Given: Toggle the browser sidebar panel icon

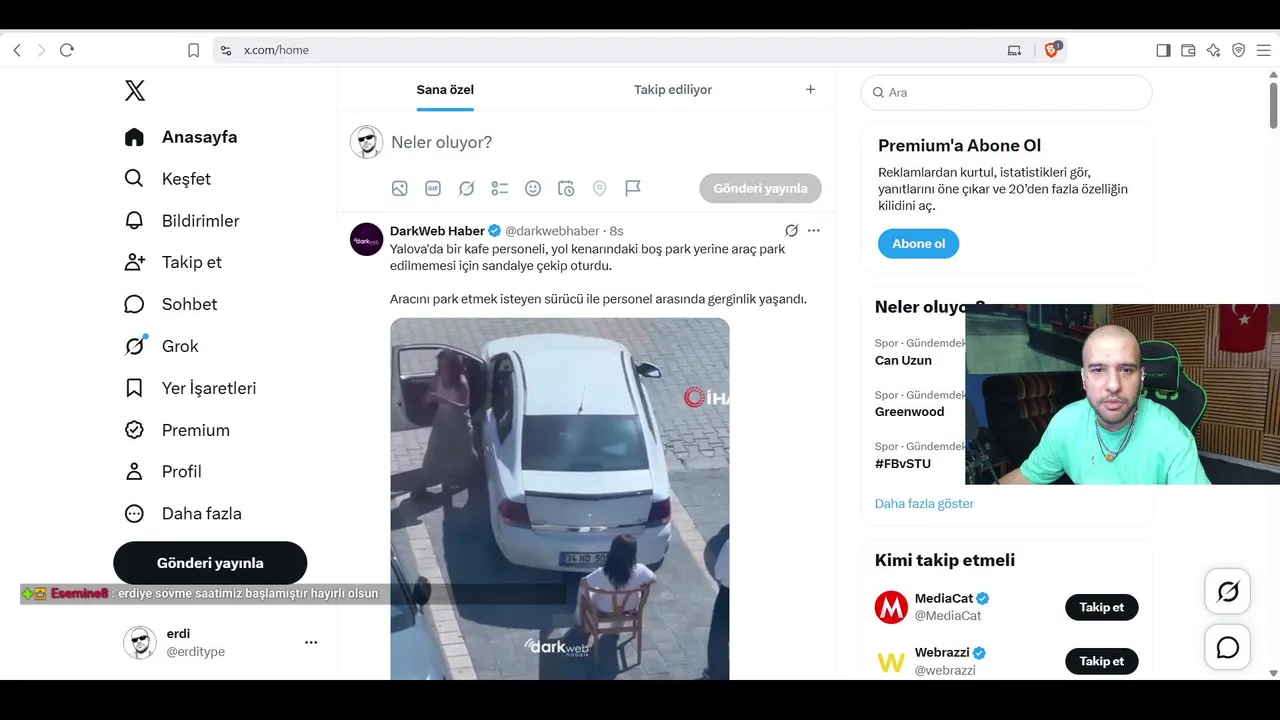Looking at the screenshot, I should click(1163, 50).
